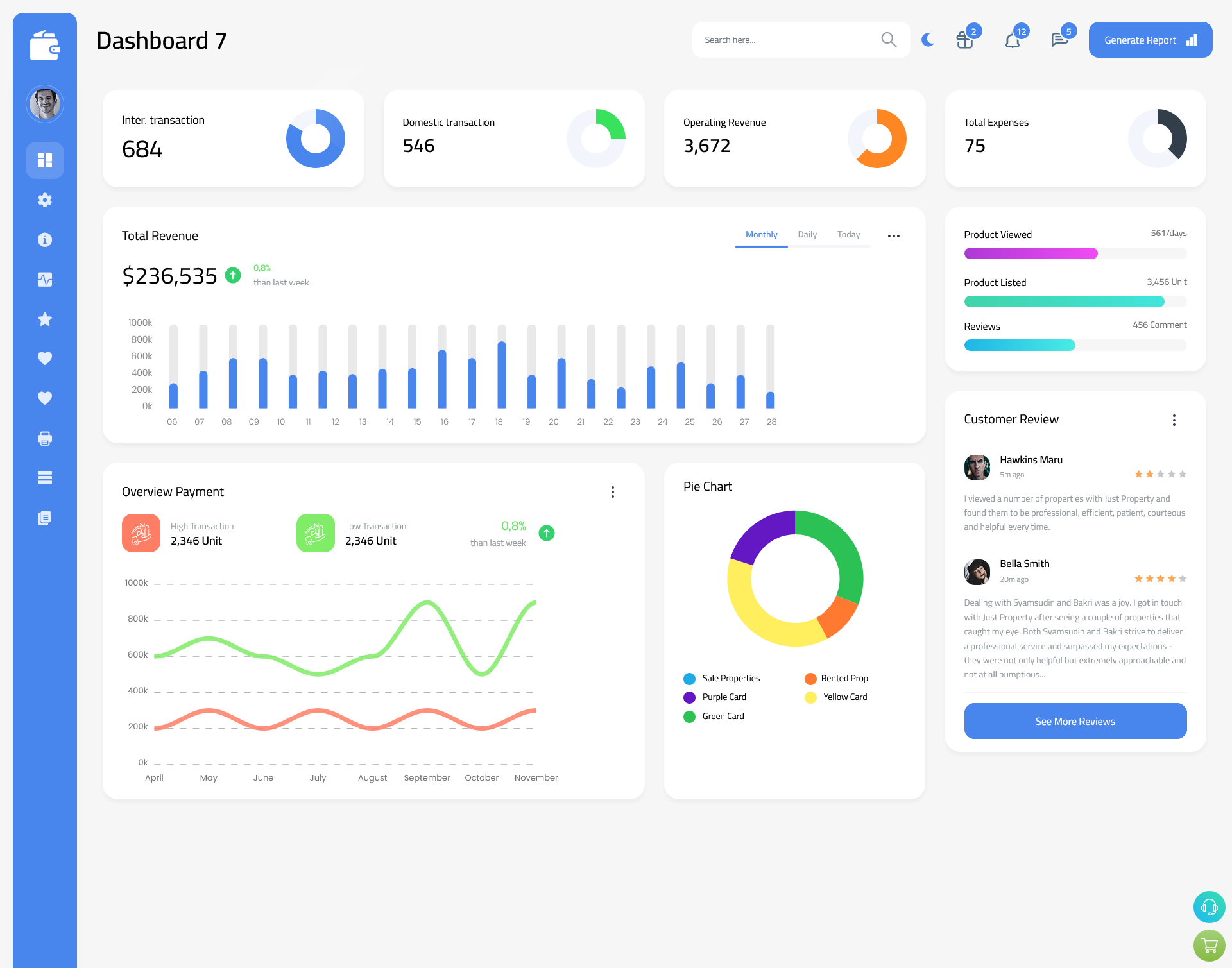
Task: Click the print icon in sidebar
Action: [x=44, y=438]
